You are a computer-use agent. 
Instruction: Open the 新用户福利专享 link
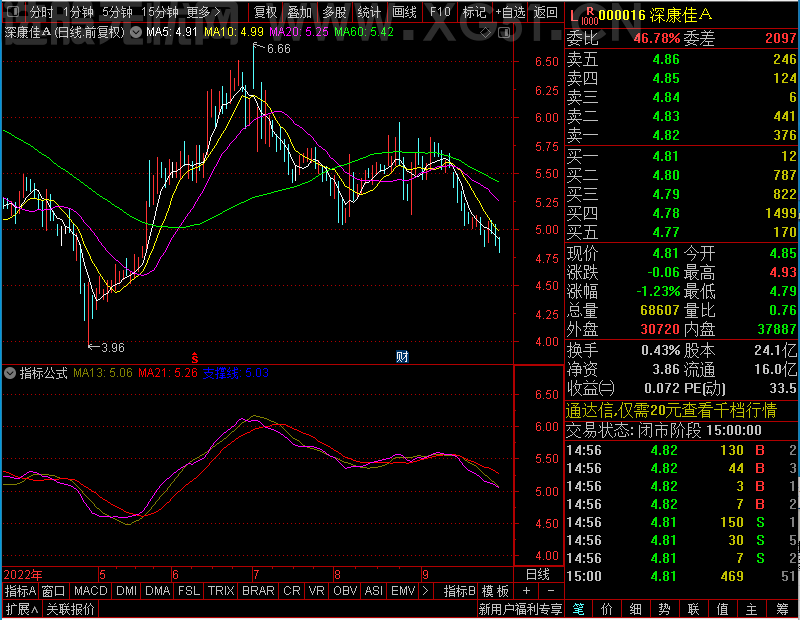click(520, 609)
